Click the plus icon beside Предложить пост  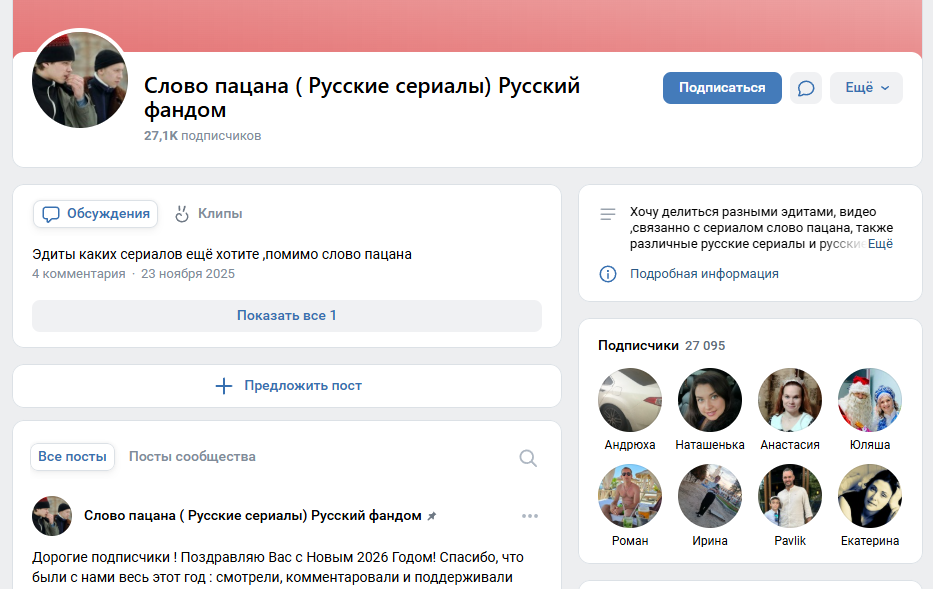(224, 386)
